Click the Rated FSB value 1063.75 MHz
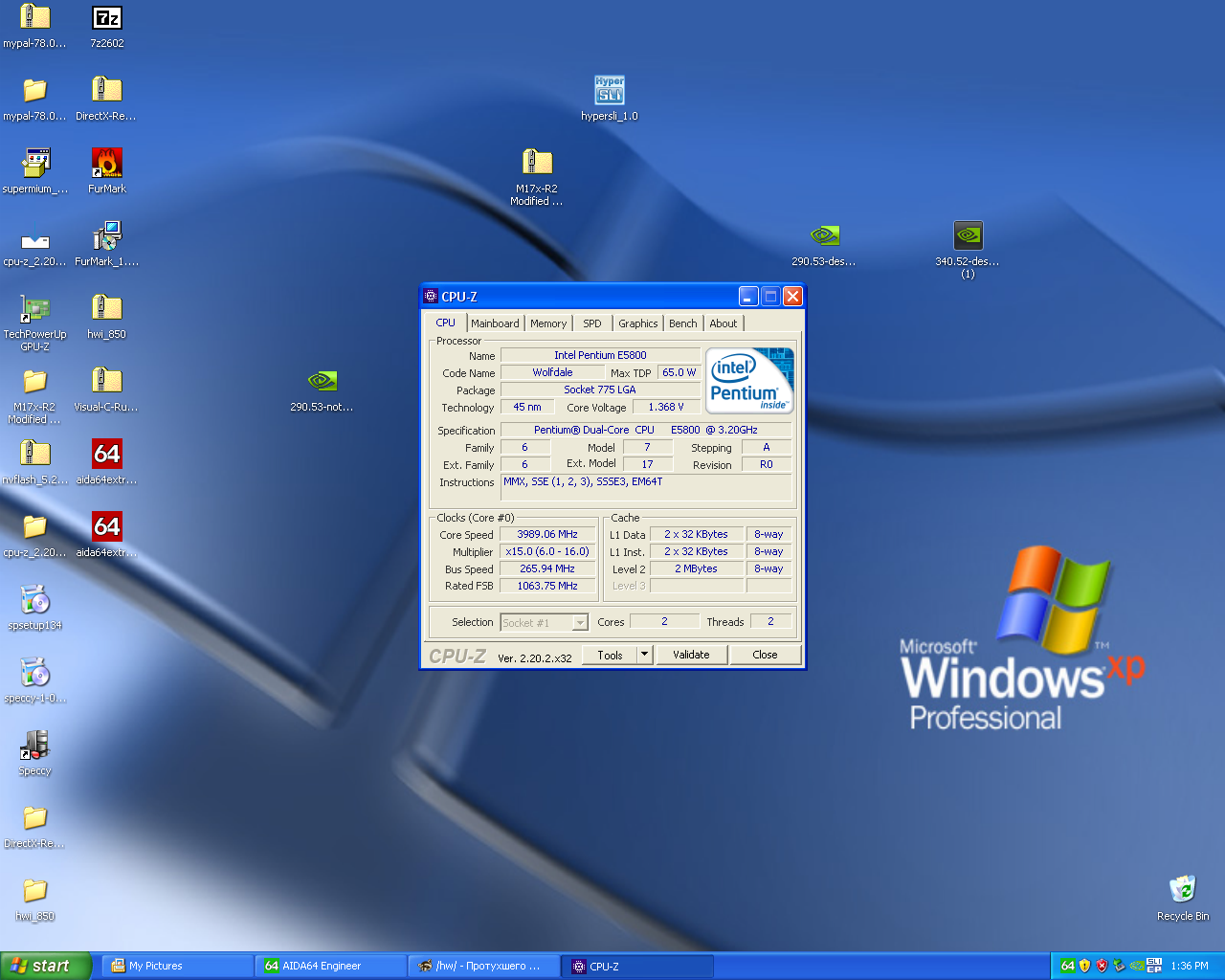The width and height of the screenshot is (1225, 980). (x=547, y=586)
